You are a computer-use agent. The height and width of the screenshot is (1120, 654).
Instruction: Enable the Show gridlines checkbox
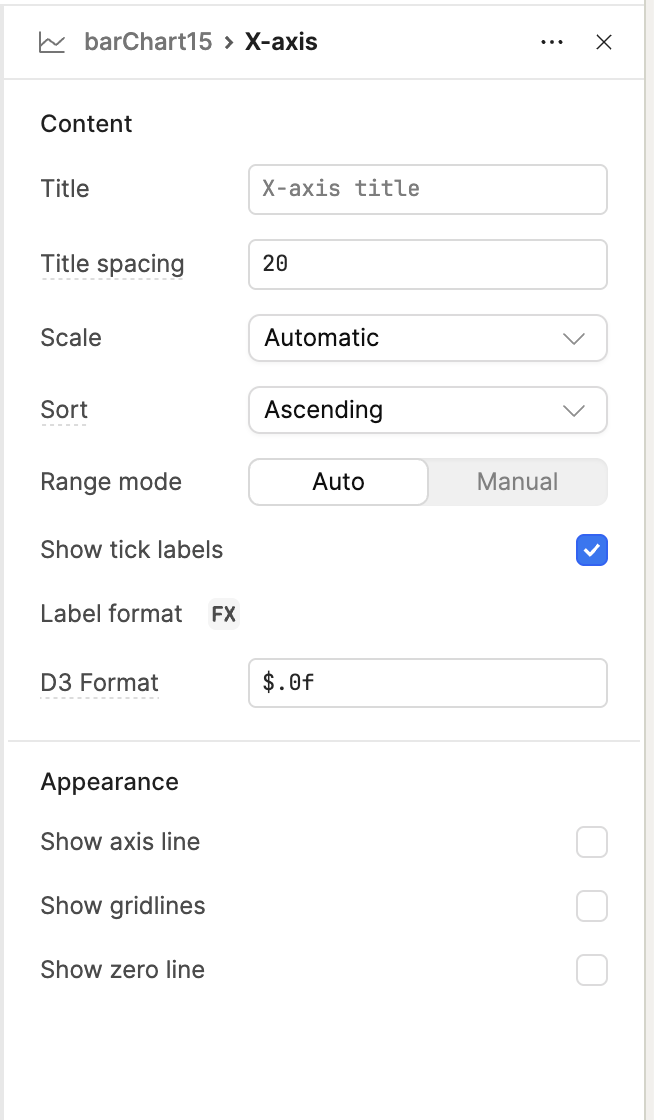[x=591, y=906]
